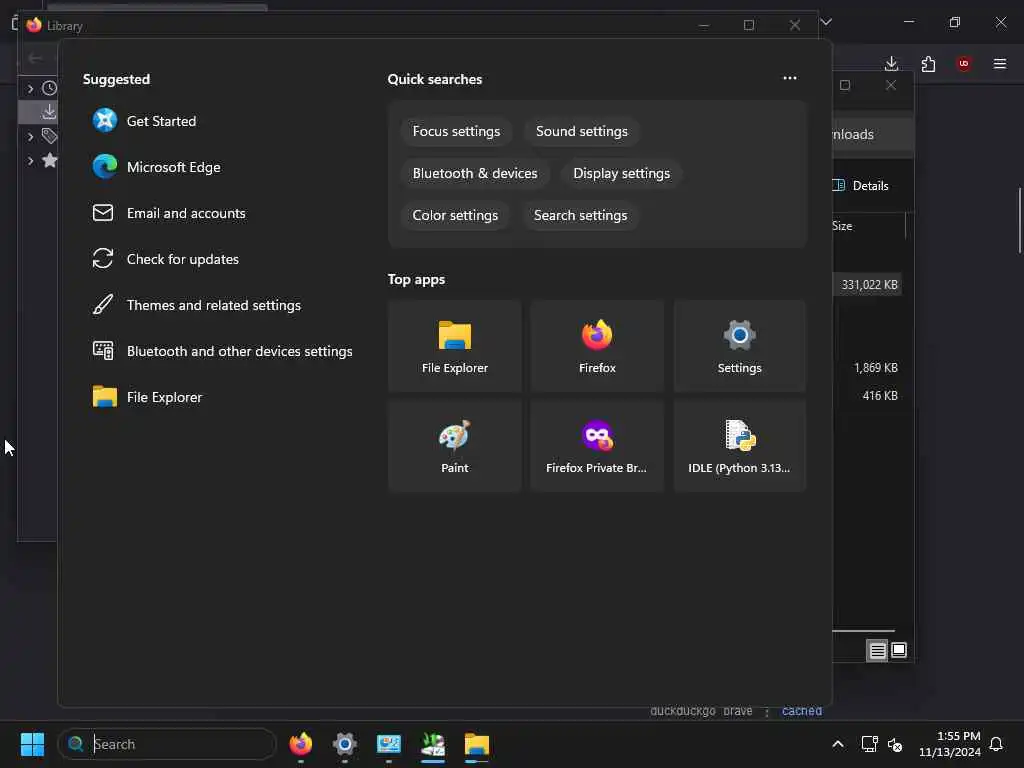Open File Explorer in Suggested list
This screenshot has height=768, width=1024.
(148, 397)
